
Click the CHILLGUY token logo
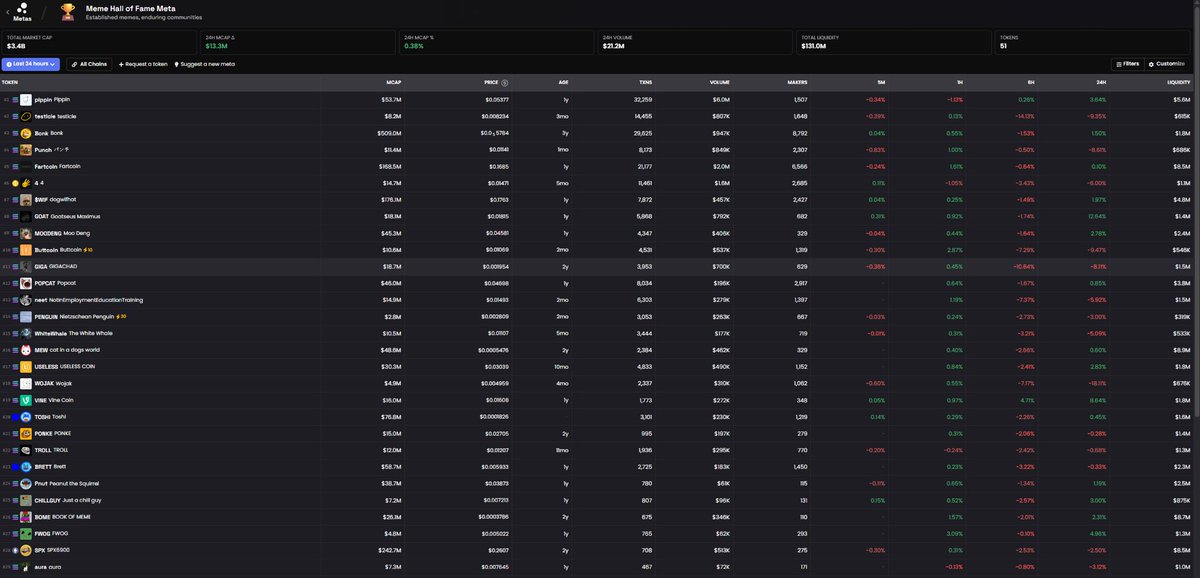pyautogui.click(x=26, y=500)
